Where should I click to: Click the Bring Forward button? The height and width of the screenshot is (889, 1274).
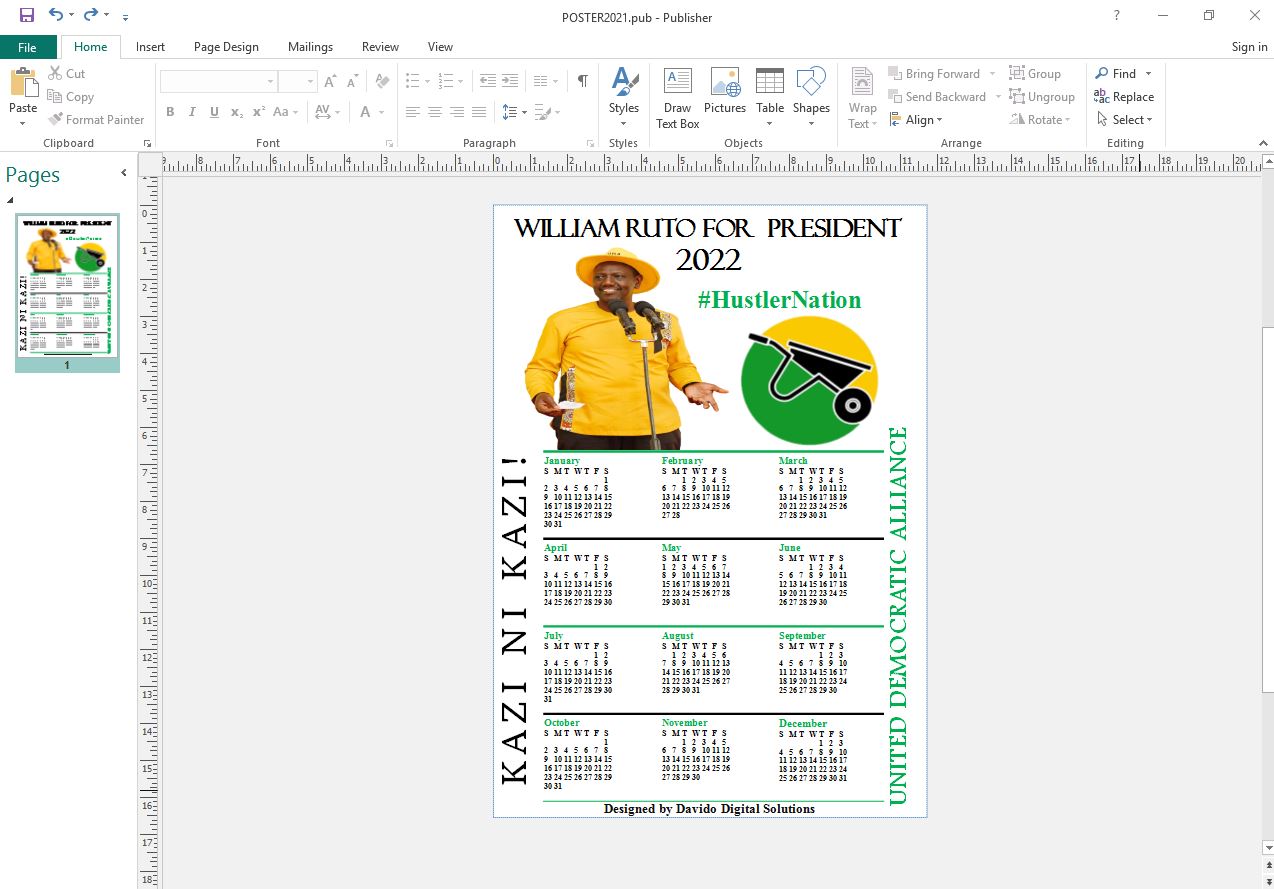click(x=934, y=74)
